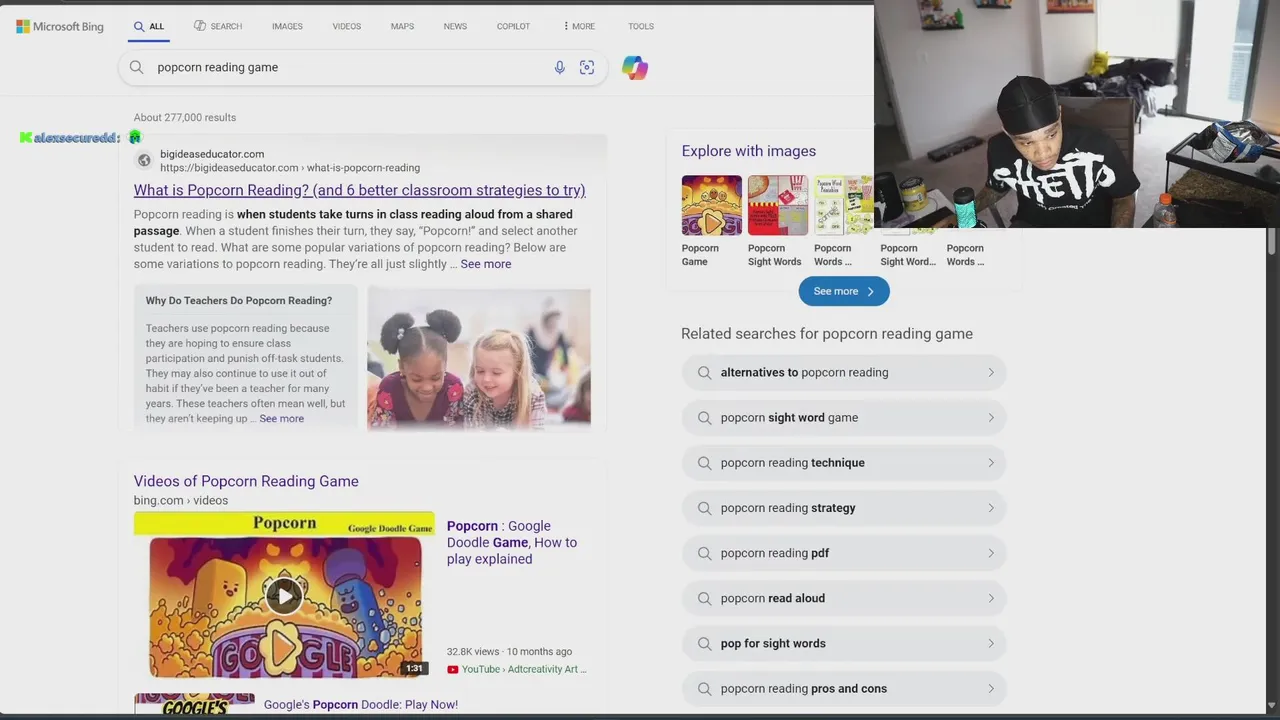Screen dimensions: 1280x720
Task: Open Videos of Popcorn Reading Game heading
Action: (x=246, y=481)
